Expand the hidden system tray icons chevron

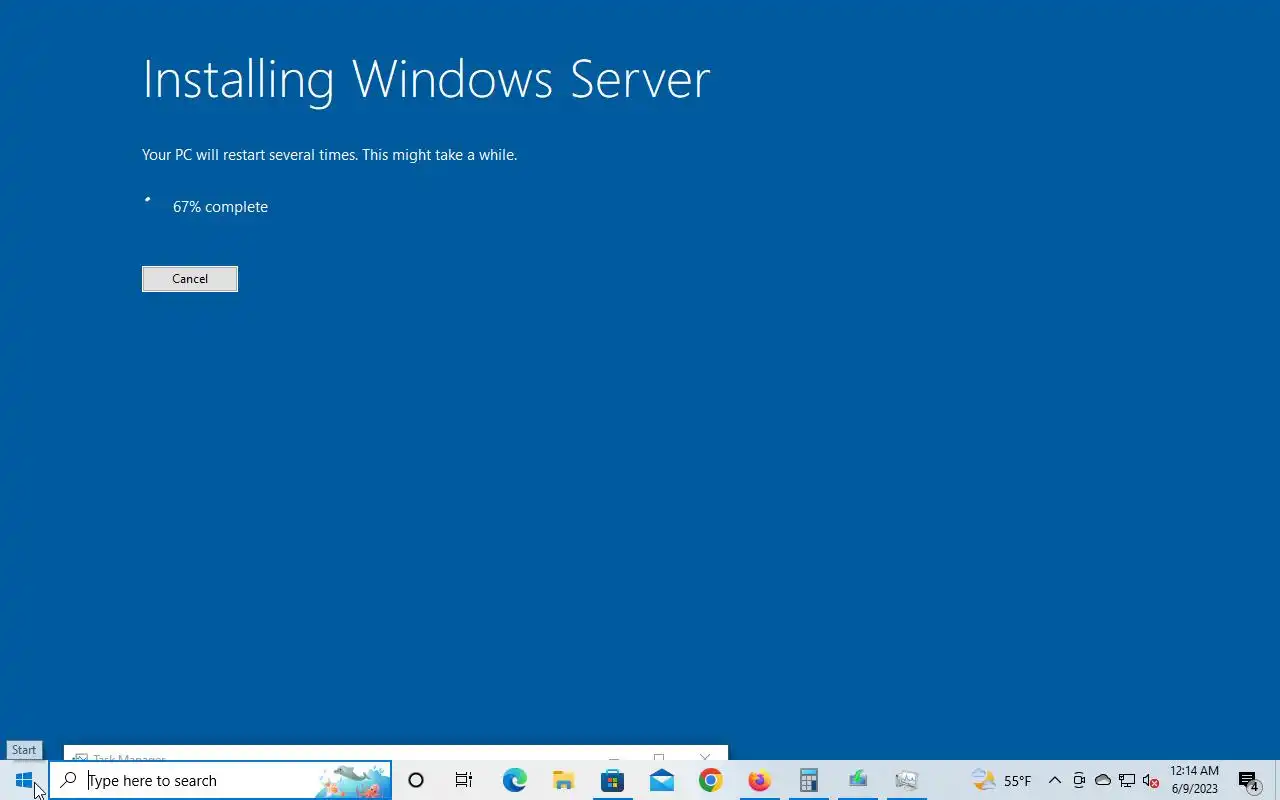click(1055, 780)
